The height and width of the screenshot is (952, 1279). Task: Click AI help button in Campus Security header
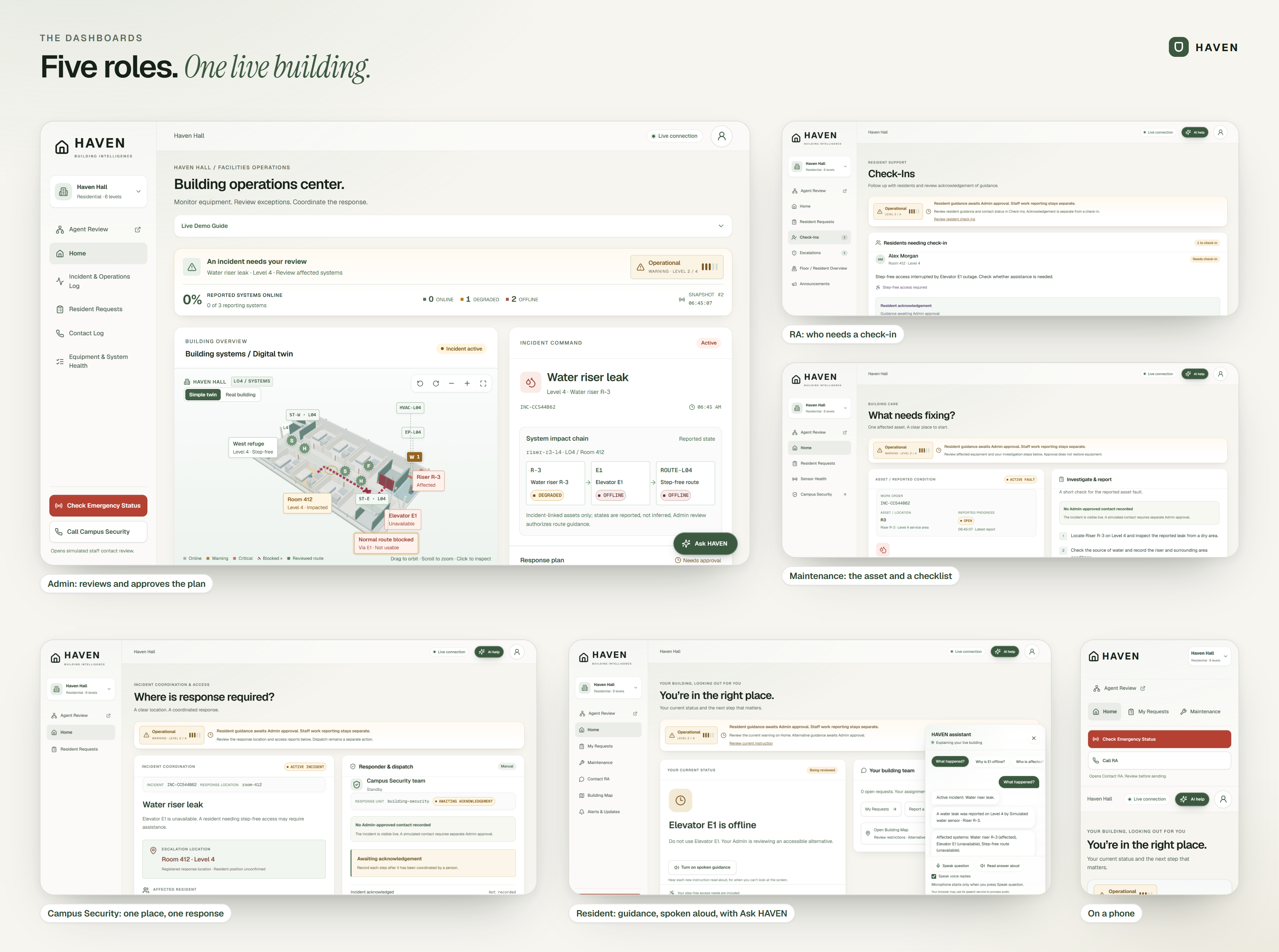click(489, 652)
